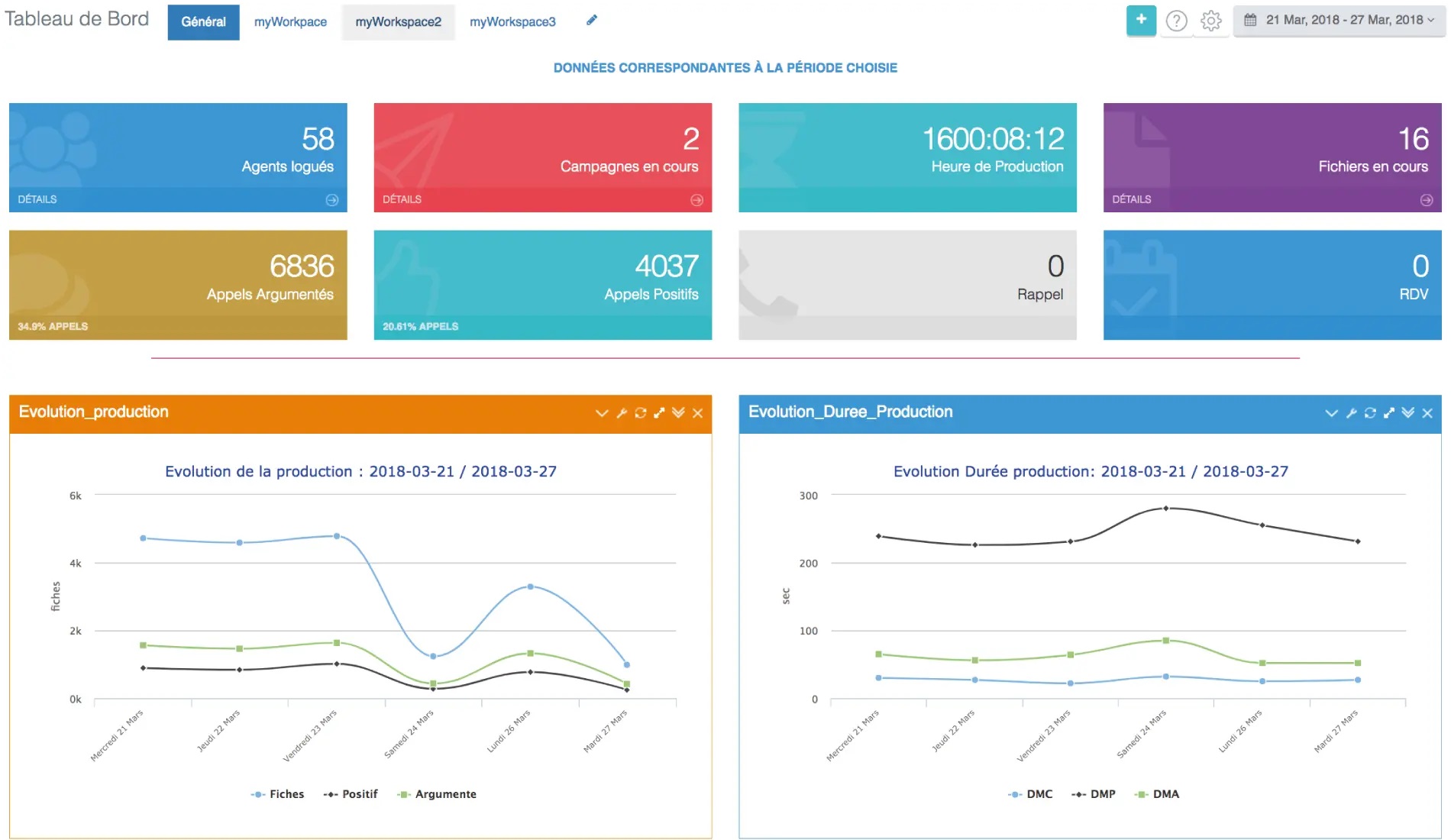Switch to the myWorkspace2 tab
This screenshot has width=1451, height=840.
click(x=398, y=22)
